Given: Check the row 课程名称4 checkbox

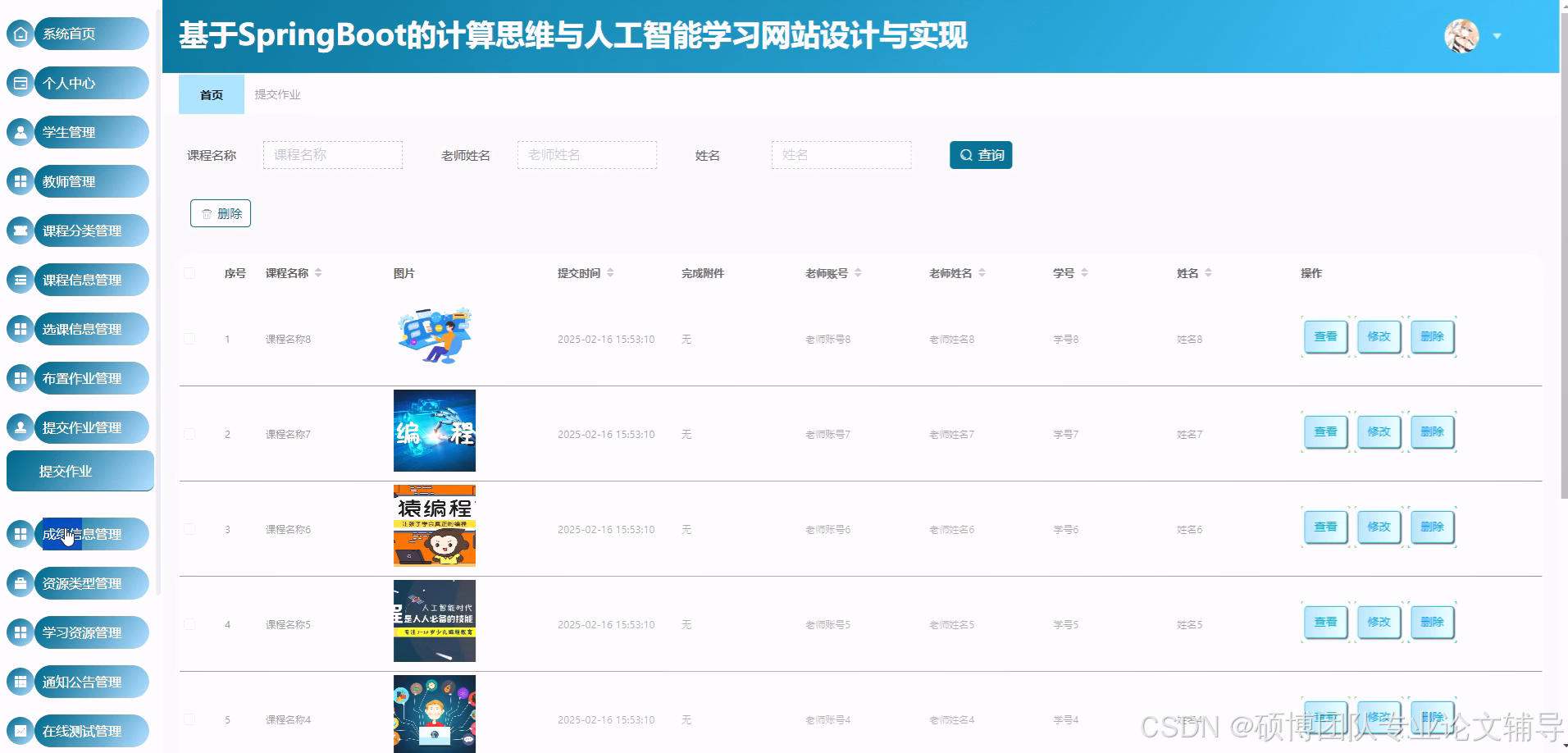Looking at the screenshot, I should (189, 719).
